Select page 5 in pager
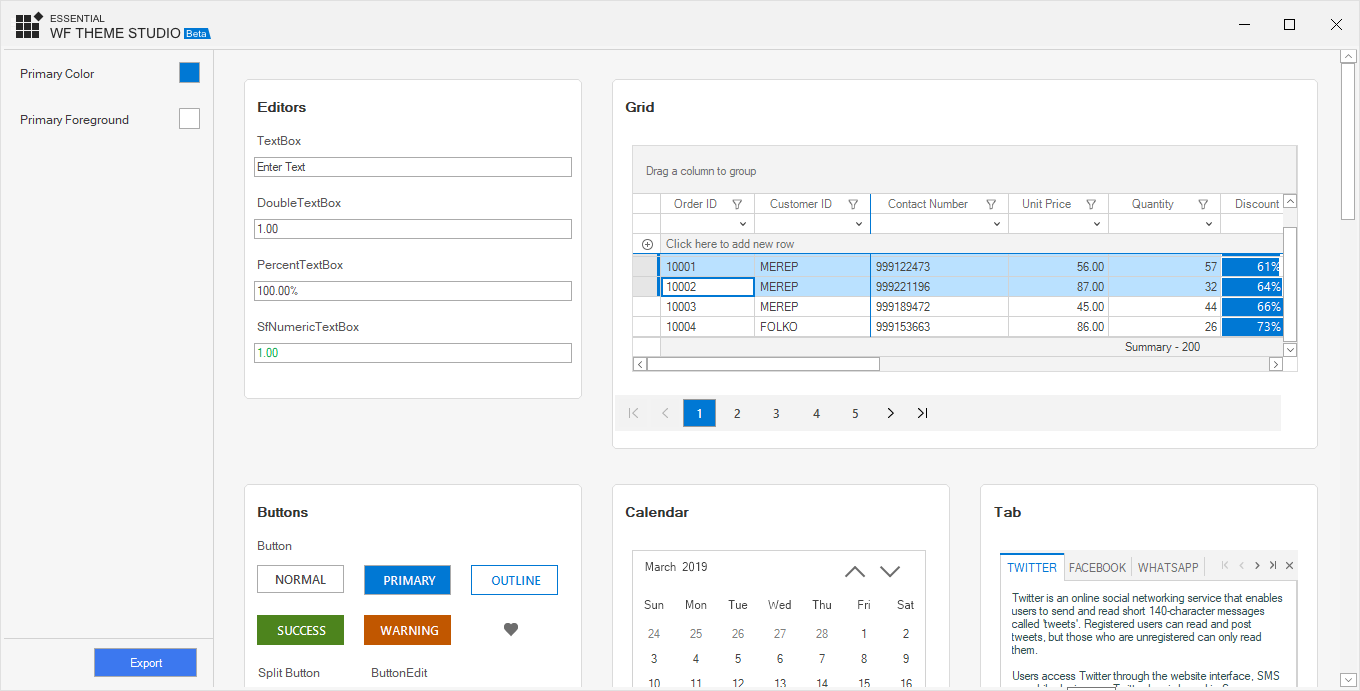The width and height of the screenshot is (1360, 691). pyautogui.click(x=855, y=413)
